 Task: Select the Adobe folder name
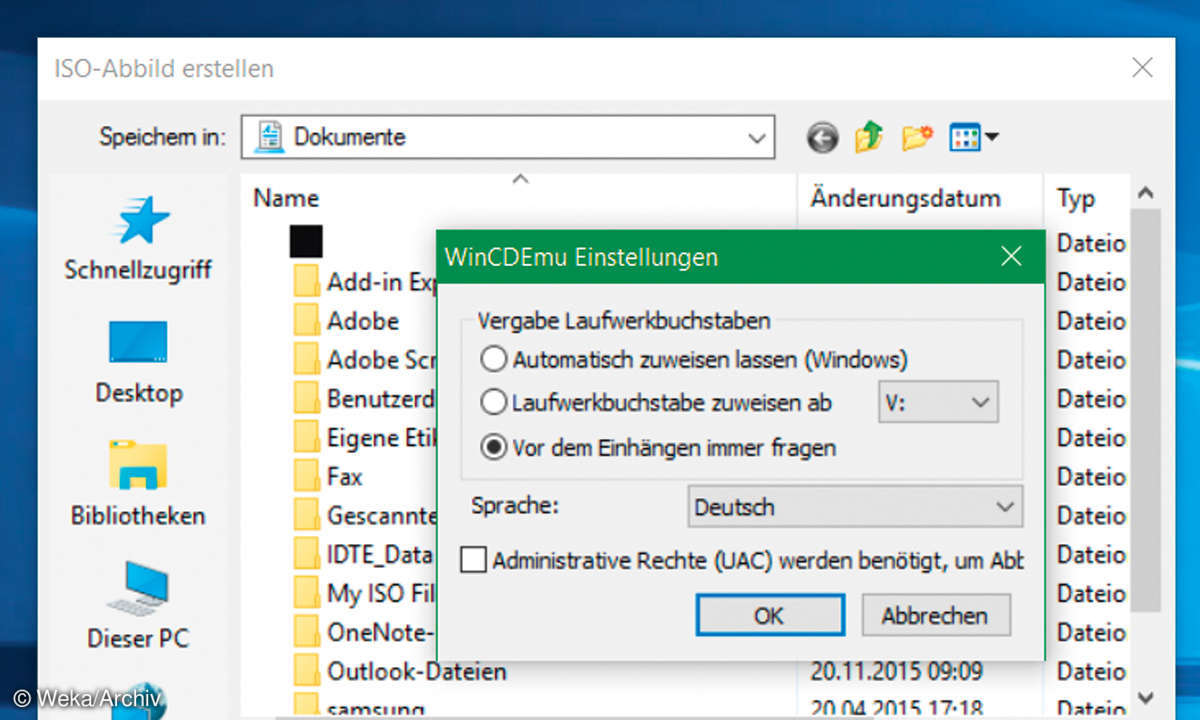363,321
